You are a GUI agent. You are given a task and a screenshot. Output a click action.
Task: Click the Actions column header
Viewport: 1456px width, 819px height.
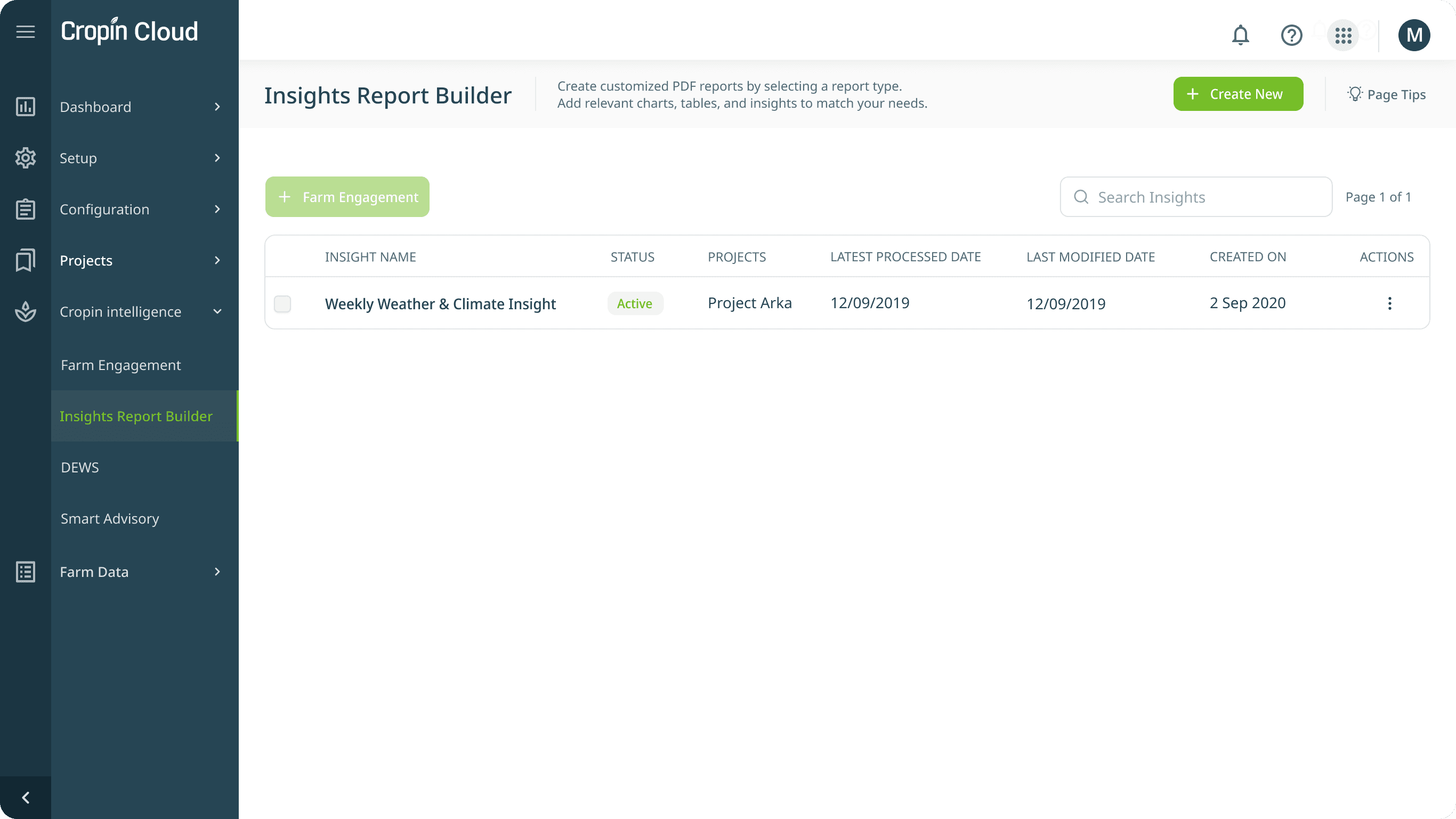click(1387, 257)
